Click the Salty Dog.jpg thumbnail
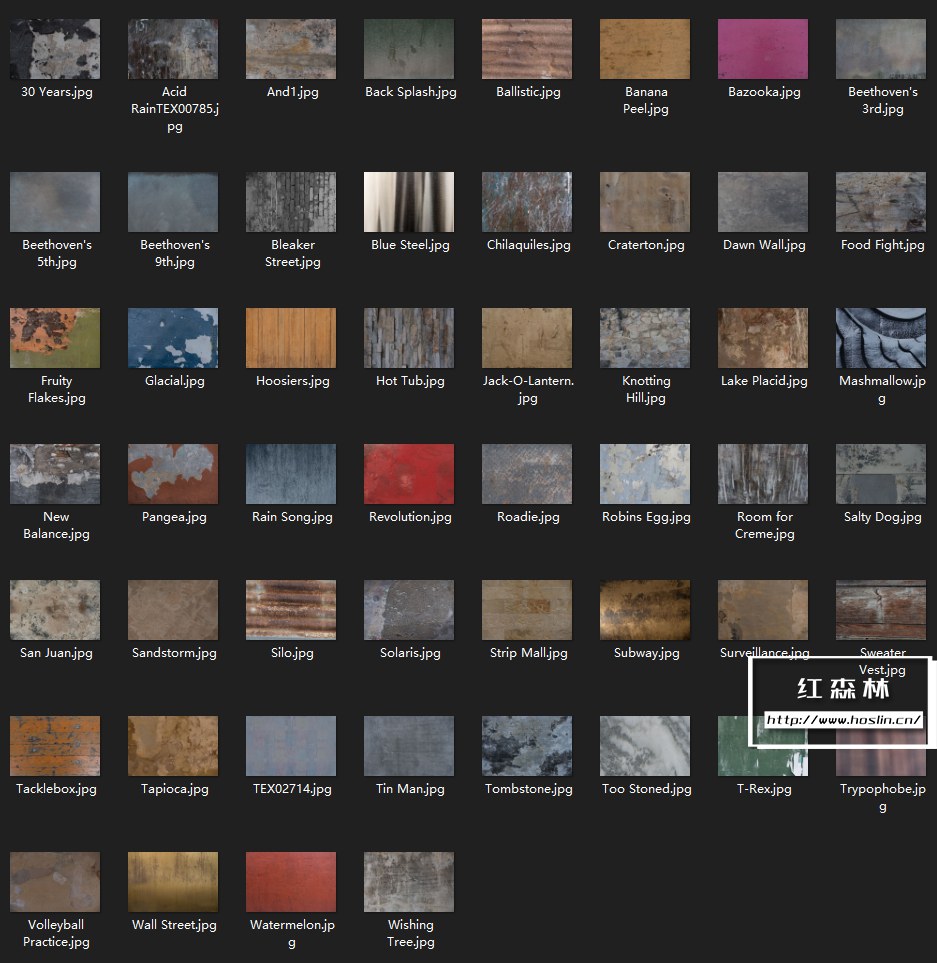The height and width of the screenshot is (963, 937). 881,474
